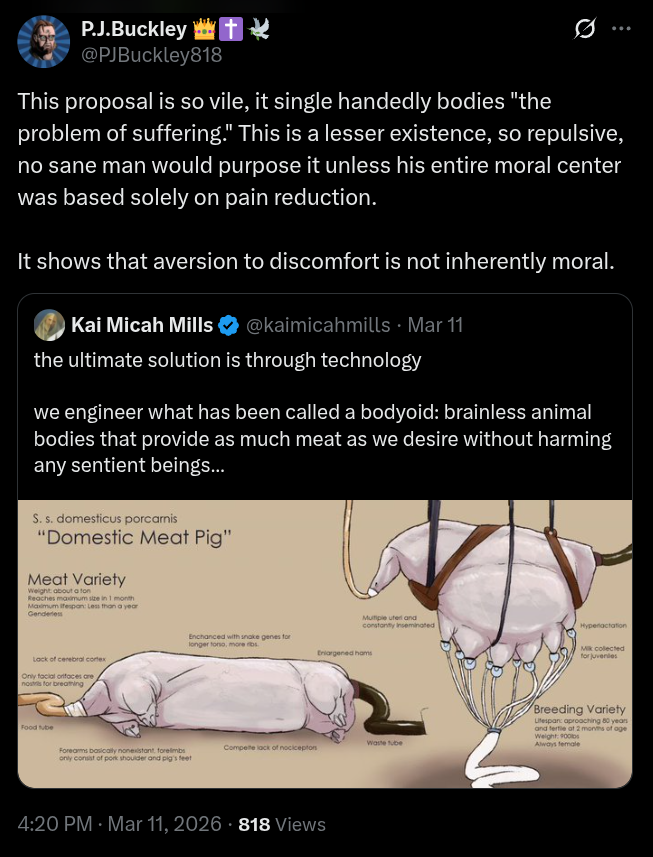Open the @PJBuckley818 handle

151,55
